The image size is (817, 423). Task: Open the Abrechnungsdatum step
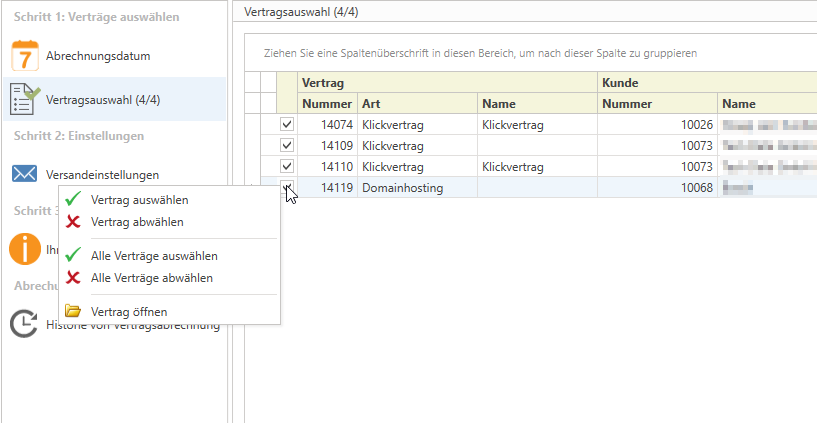pyautogui.click(x=100, y=54)
